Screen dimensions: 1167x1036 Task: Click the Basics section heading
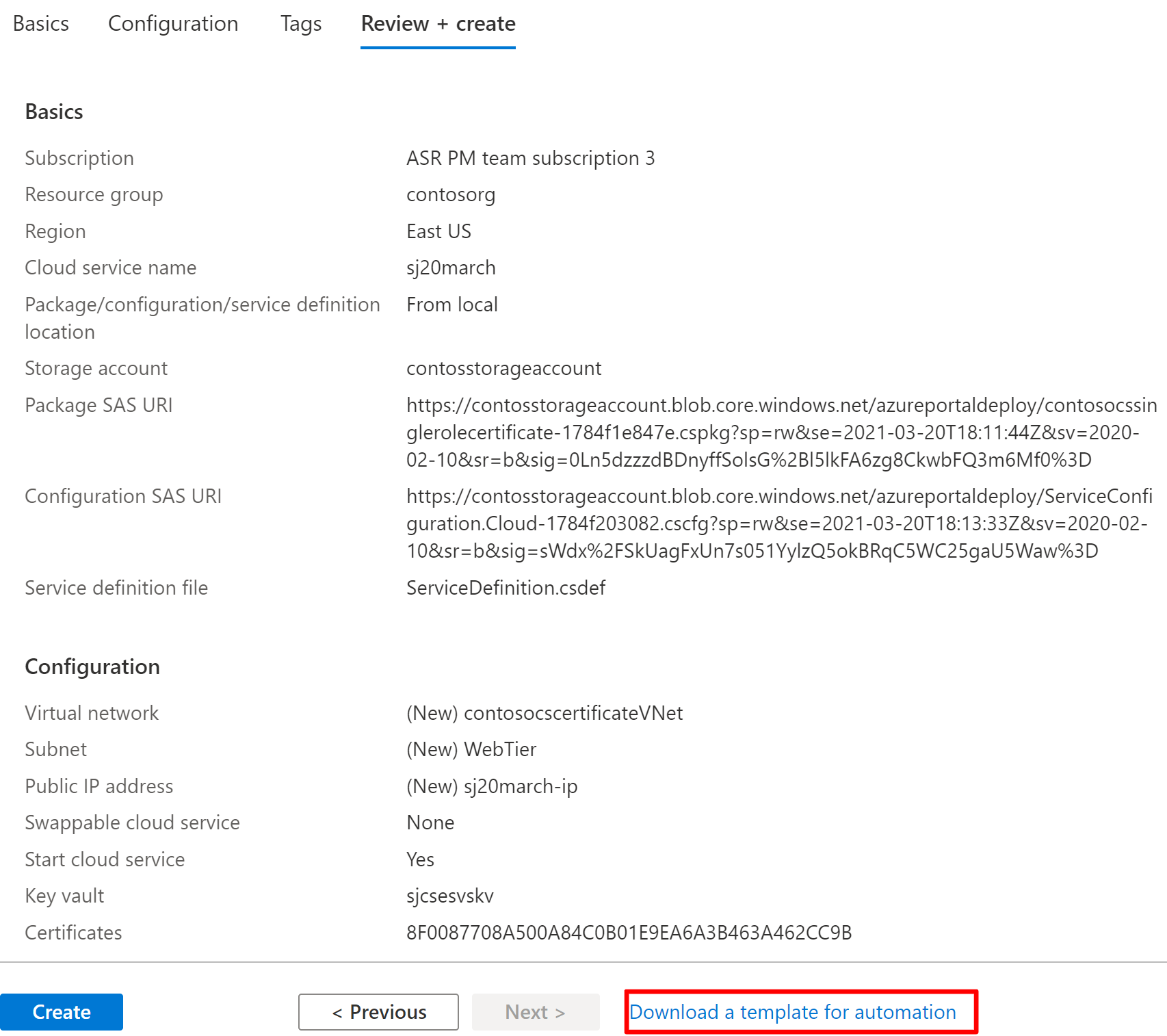pyautogui.click(x=53, y=111)
